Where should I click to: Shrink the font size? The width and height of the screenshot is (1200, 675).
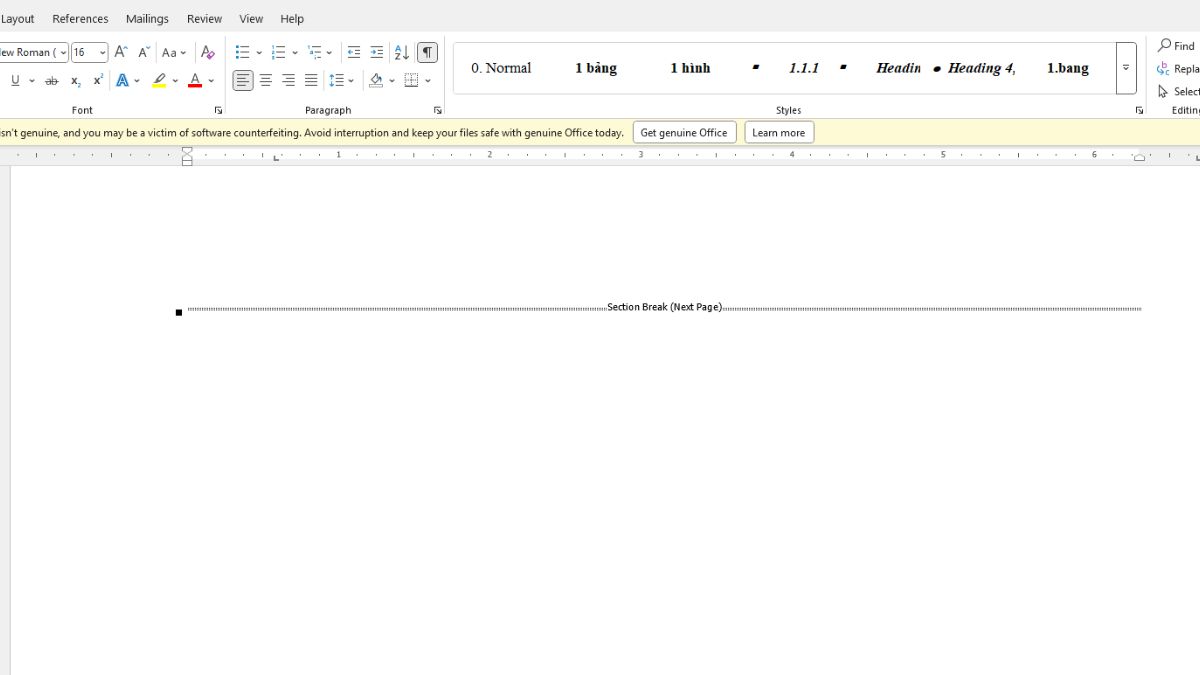point(143,52)
